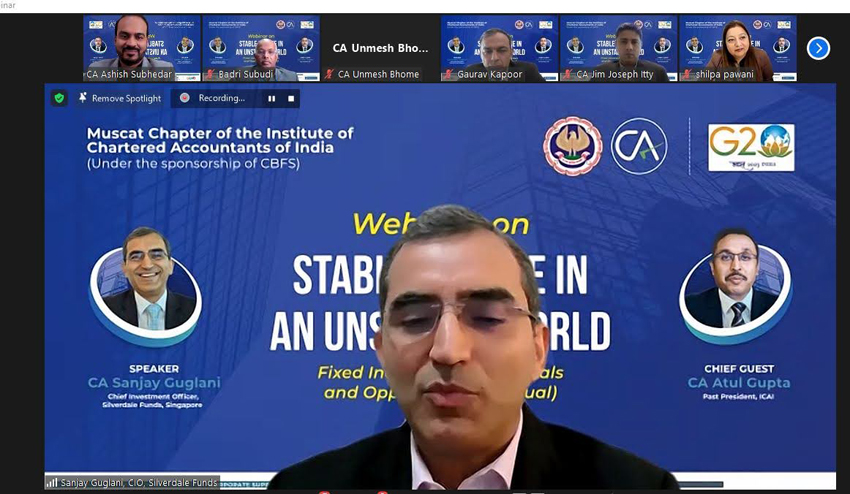Pause the meeting recording
The image size is (850, 494).
pos(270,98)
